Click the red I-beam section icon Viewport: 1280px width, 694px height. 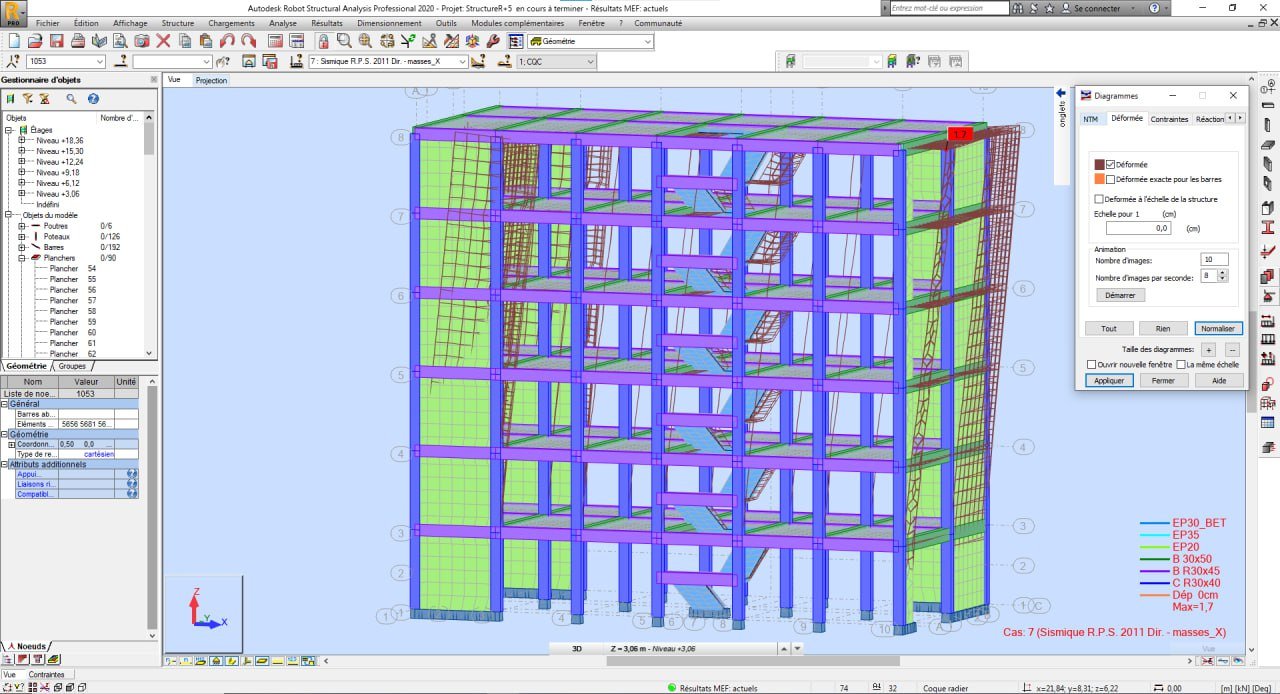[1268, 229]
